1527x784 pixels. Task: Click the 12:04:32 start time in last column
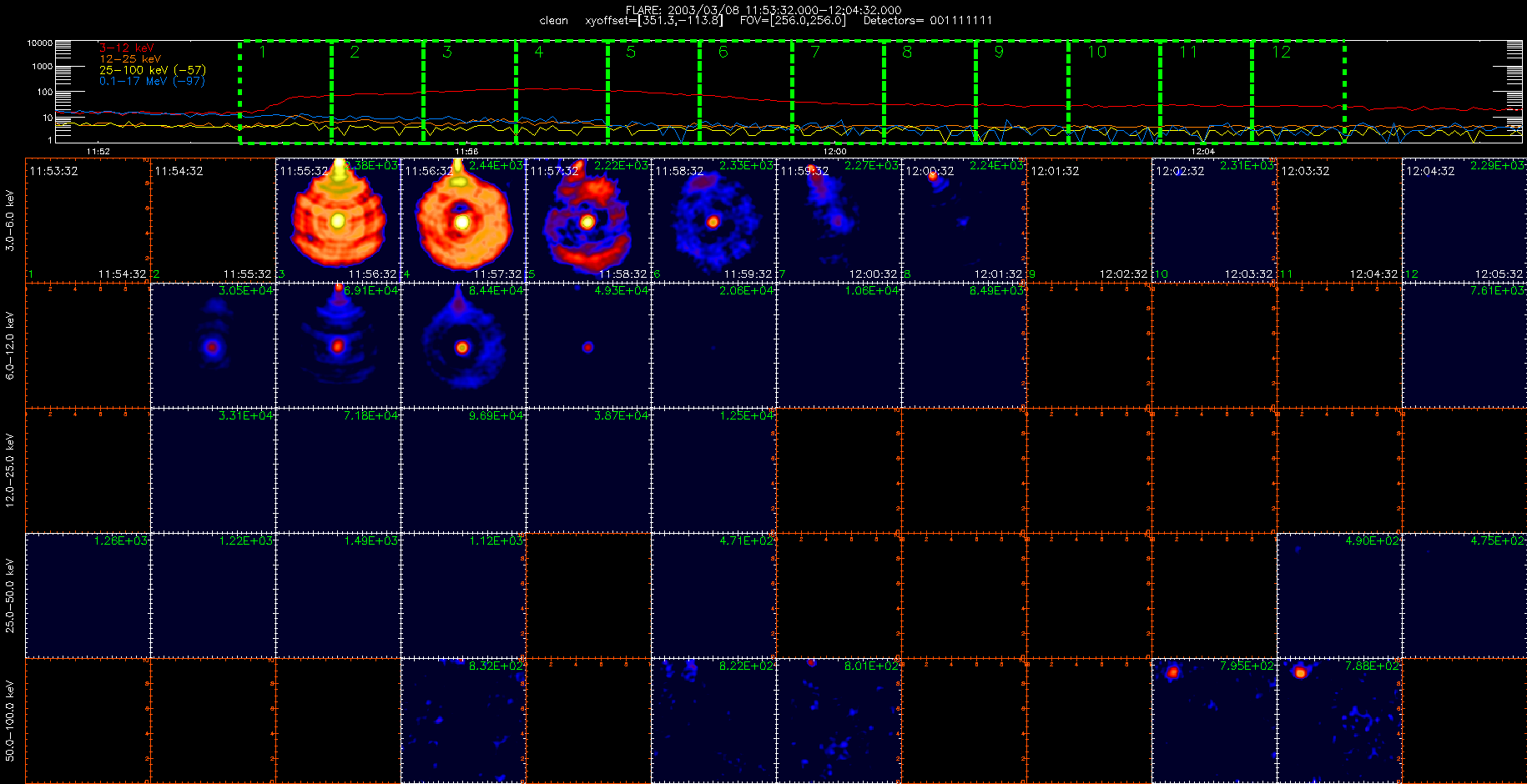[x=1430, y=171]
